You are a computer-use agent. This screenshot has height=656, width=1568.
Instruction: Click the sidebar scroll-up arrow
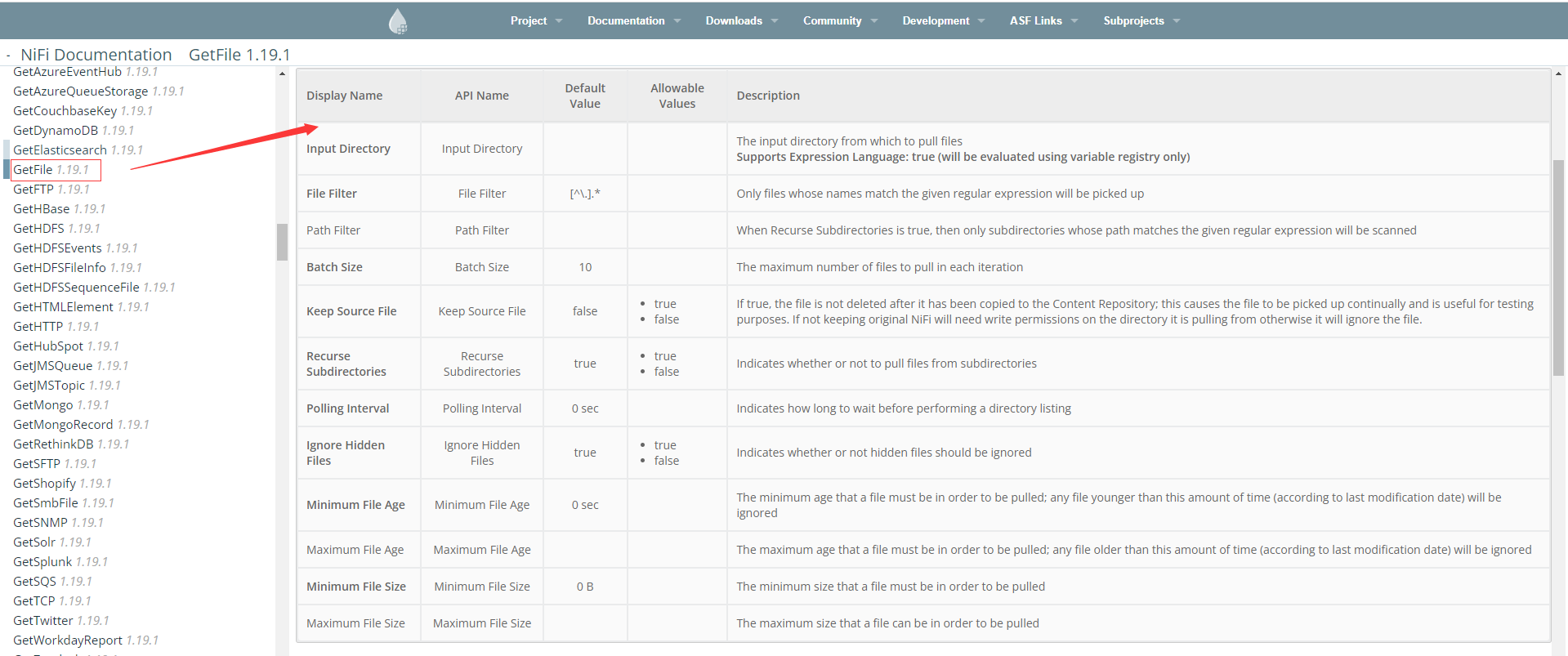(x=282, y=74)
